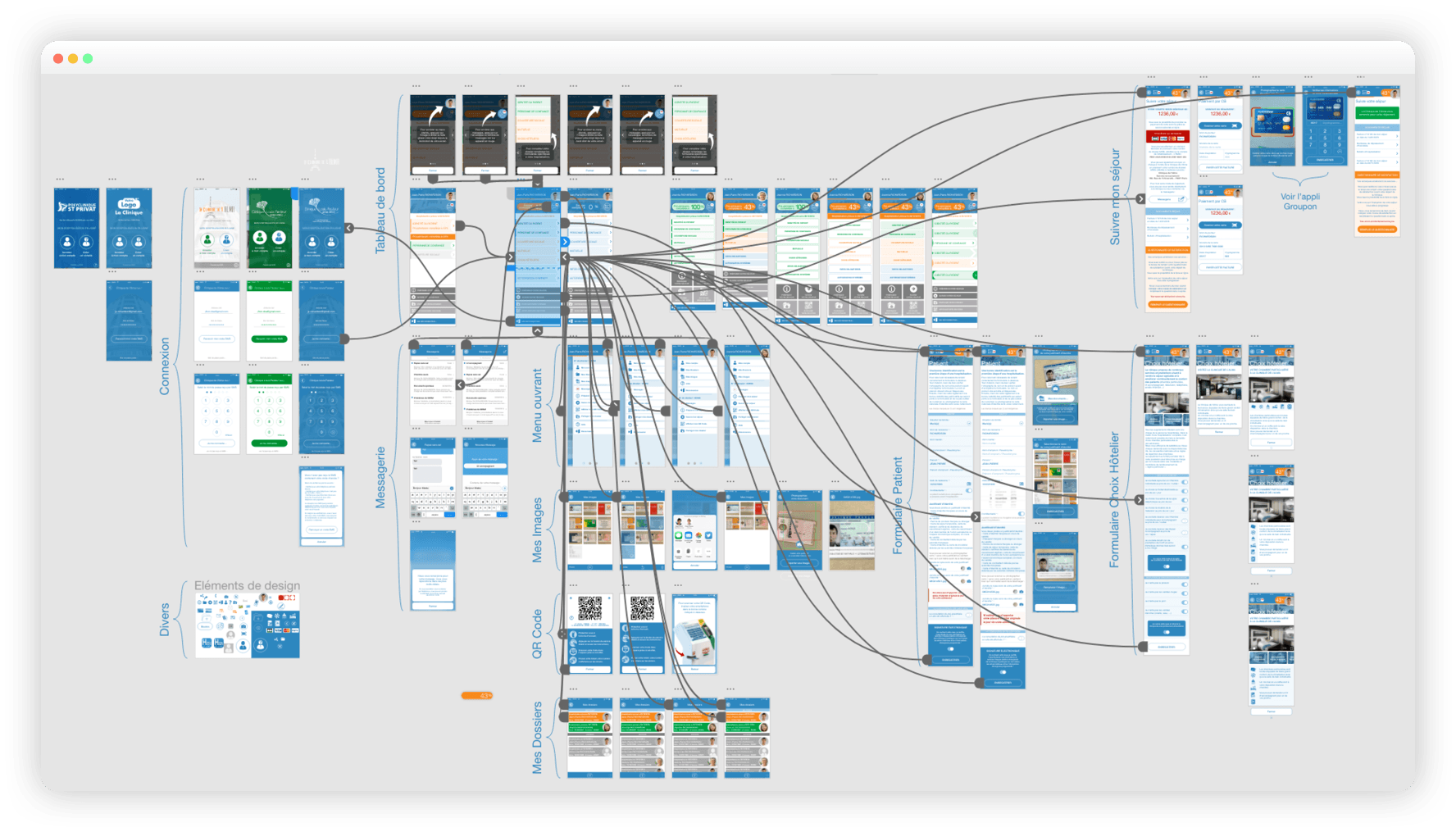Open the options dots above the 'Votre Logo' screen
The height and width of the screenshot is (832, 1456).
tap(112, 180)
